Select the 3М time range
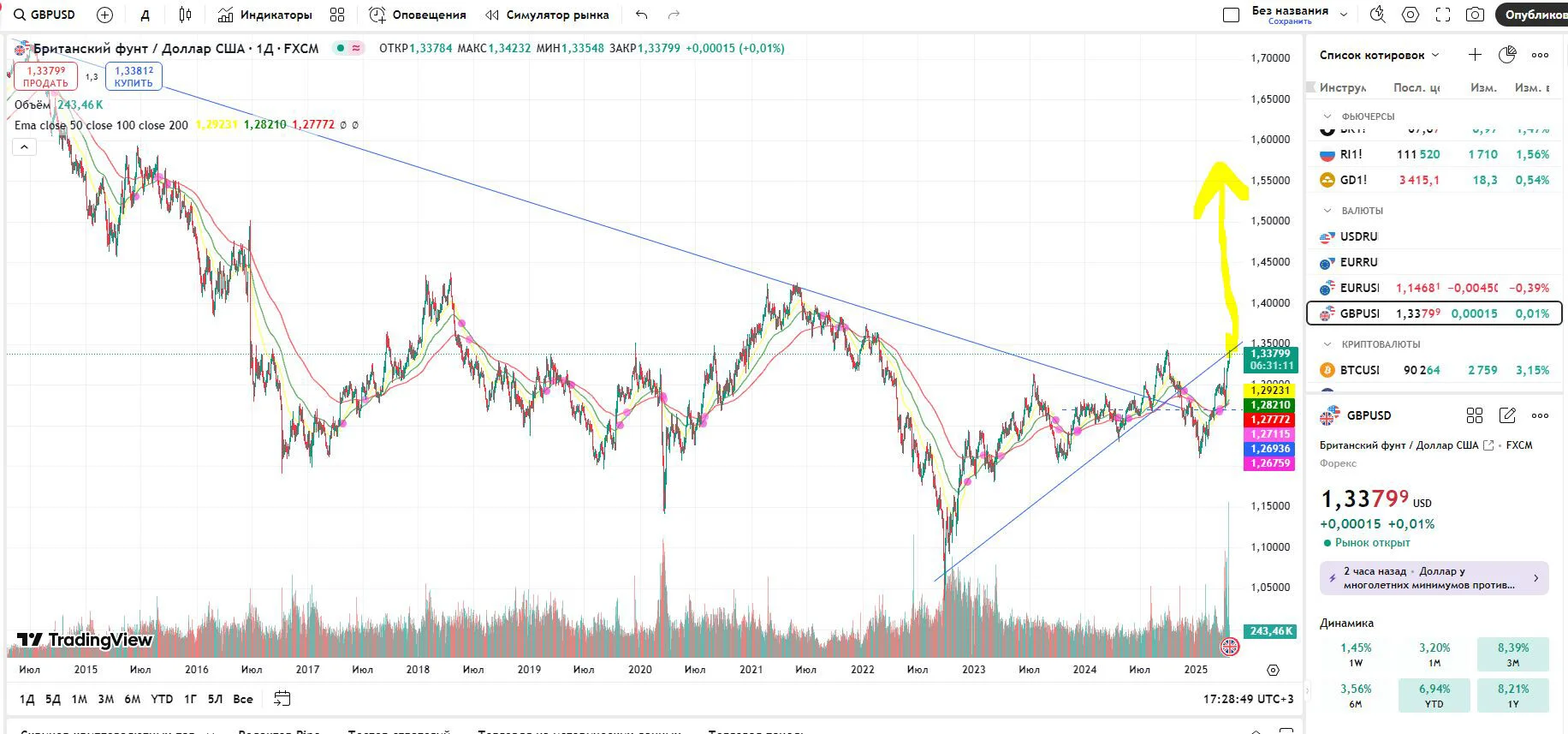Viewport: 1568px width, 734px height. (105, 699)
